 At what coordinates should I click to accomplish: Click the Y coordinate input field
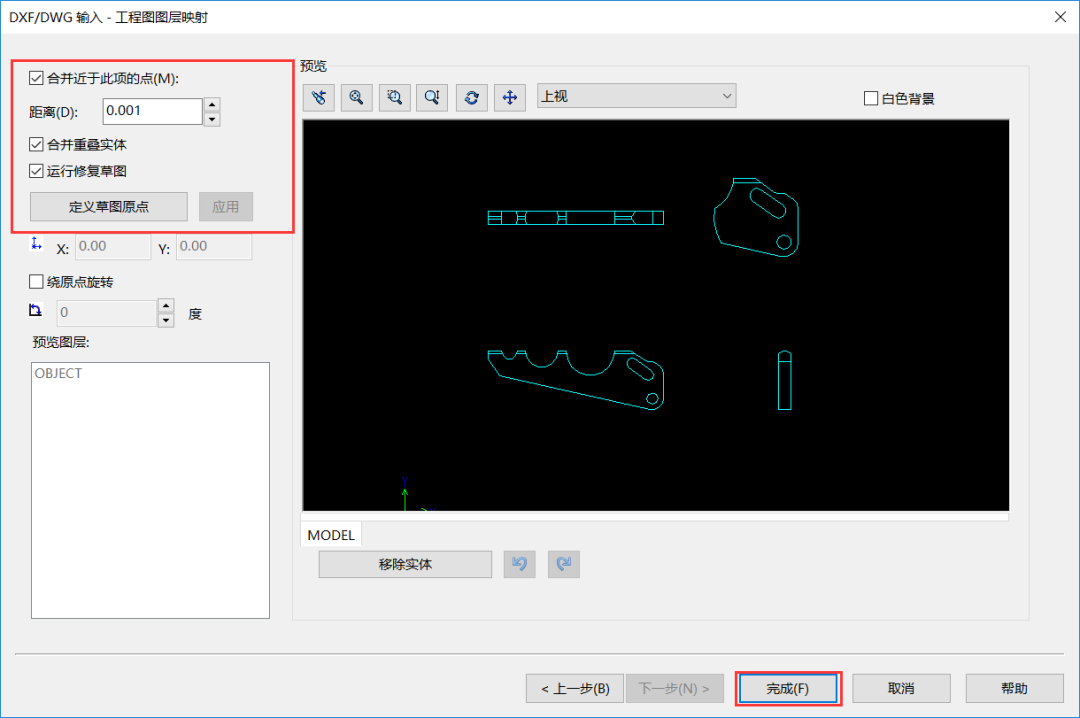pos(214,247)
